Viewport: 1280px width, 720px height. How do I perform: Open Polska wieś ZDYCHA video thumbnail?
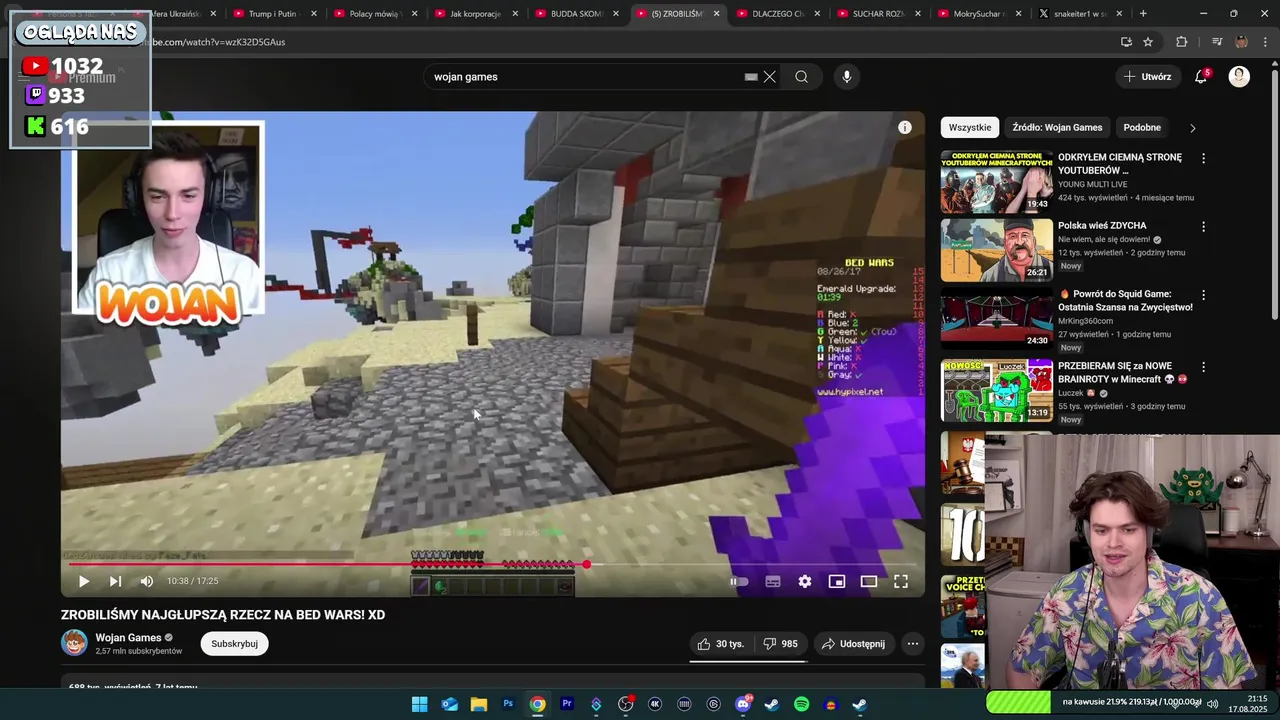click(996, 251)
